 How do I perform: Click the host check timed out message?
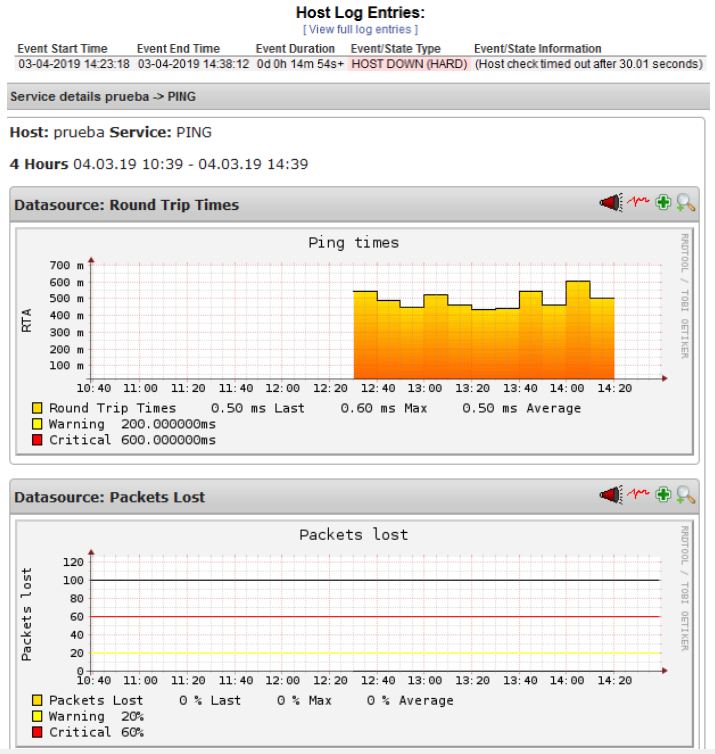pyautogui.click(x=588, y=64)
